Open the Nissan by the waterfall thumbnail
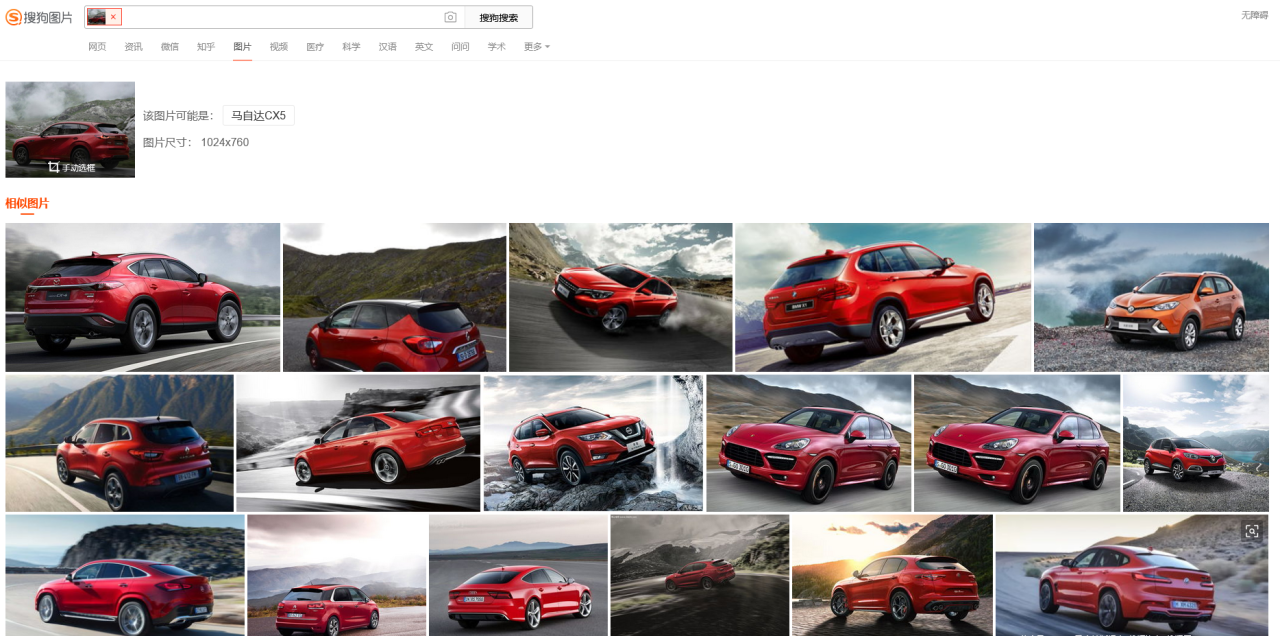The image size is (1280, 636). point(593,443)
